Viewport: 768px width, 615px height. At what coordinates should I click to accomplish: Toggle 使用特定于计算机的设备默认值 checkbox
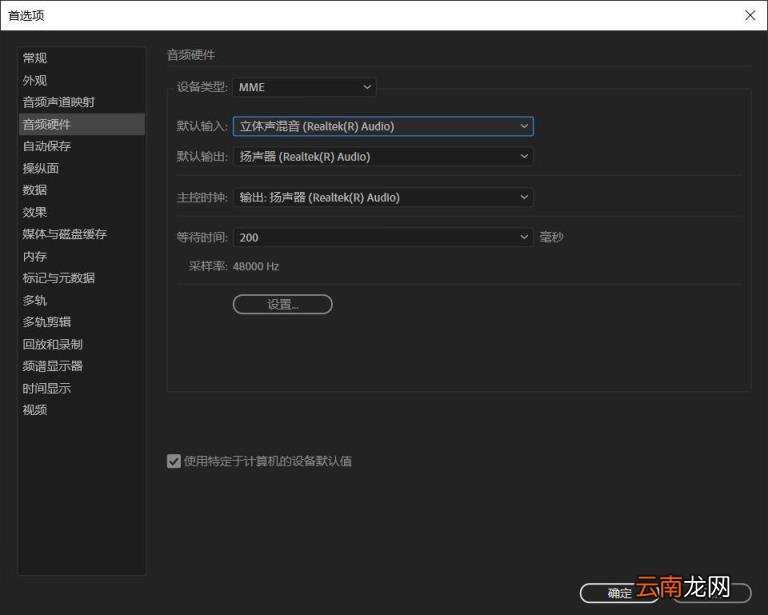tap(174, 461)
